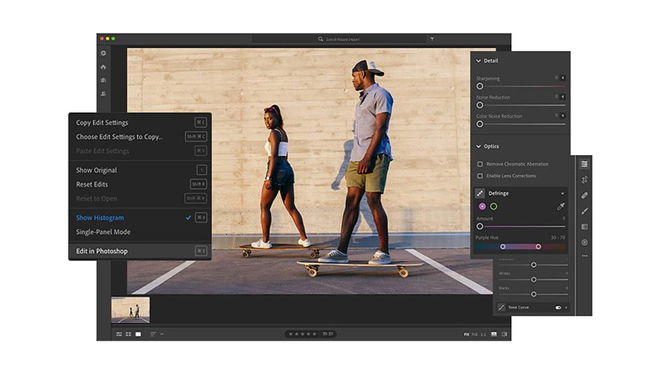Click the Fit zoom label in bottom bar
Screen dimensions: 660x371
point(466,334)
